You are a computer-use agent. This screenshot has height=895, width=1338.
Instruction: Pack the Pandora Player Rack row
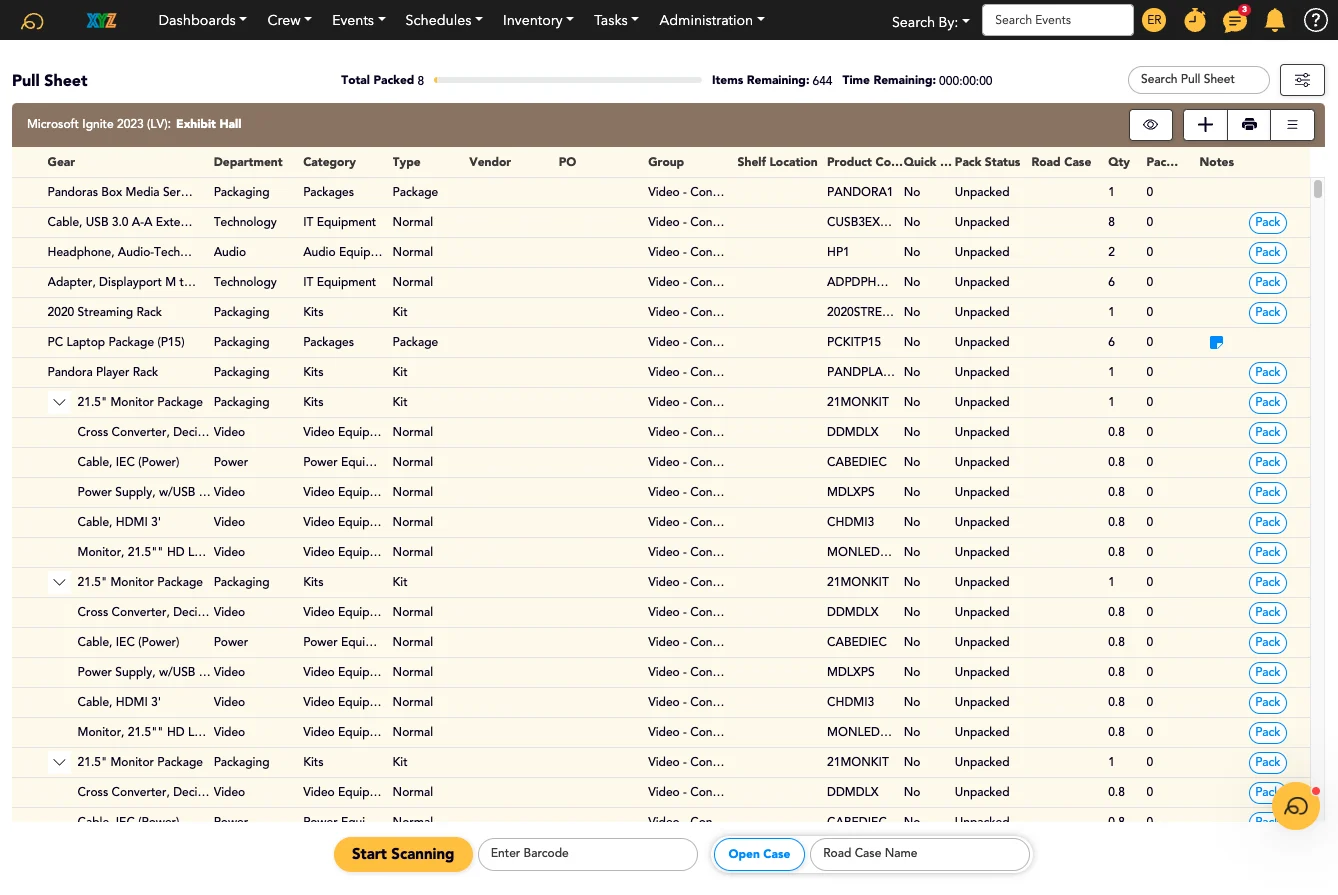pos(1267,372)
